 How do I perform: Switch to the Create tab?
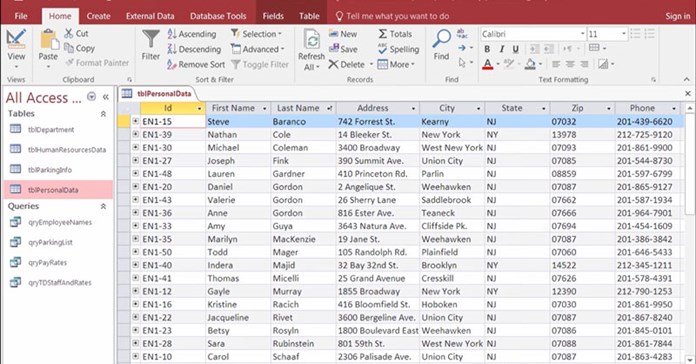coord(98,16)
